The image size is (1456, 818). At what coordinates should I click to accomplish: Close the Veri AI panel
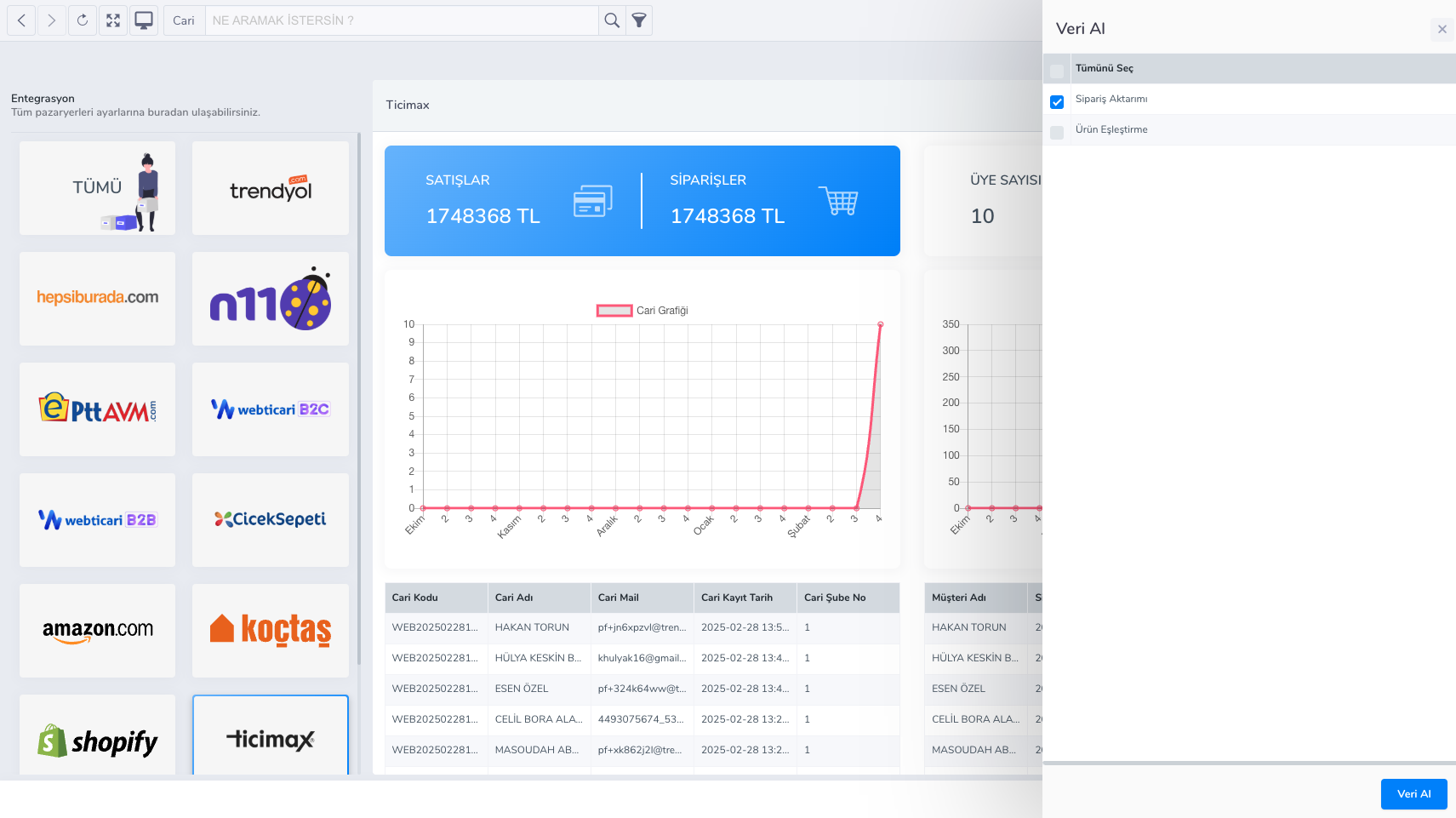coord(1442,29)
